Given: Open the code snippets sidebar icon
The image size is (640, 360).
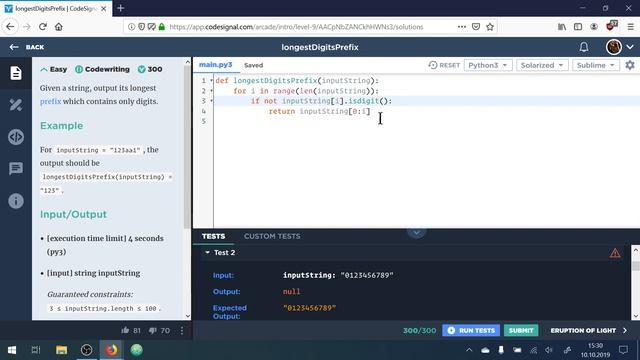Looking at the screenshot, I should tap(16, 137).
